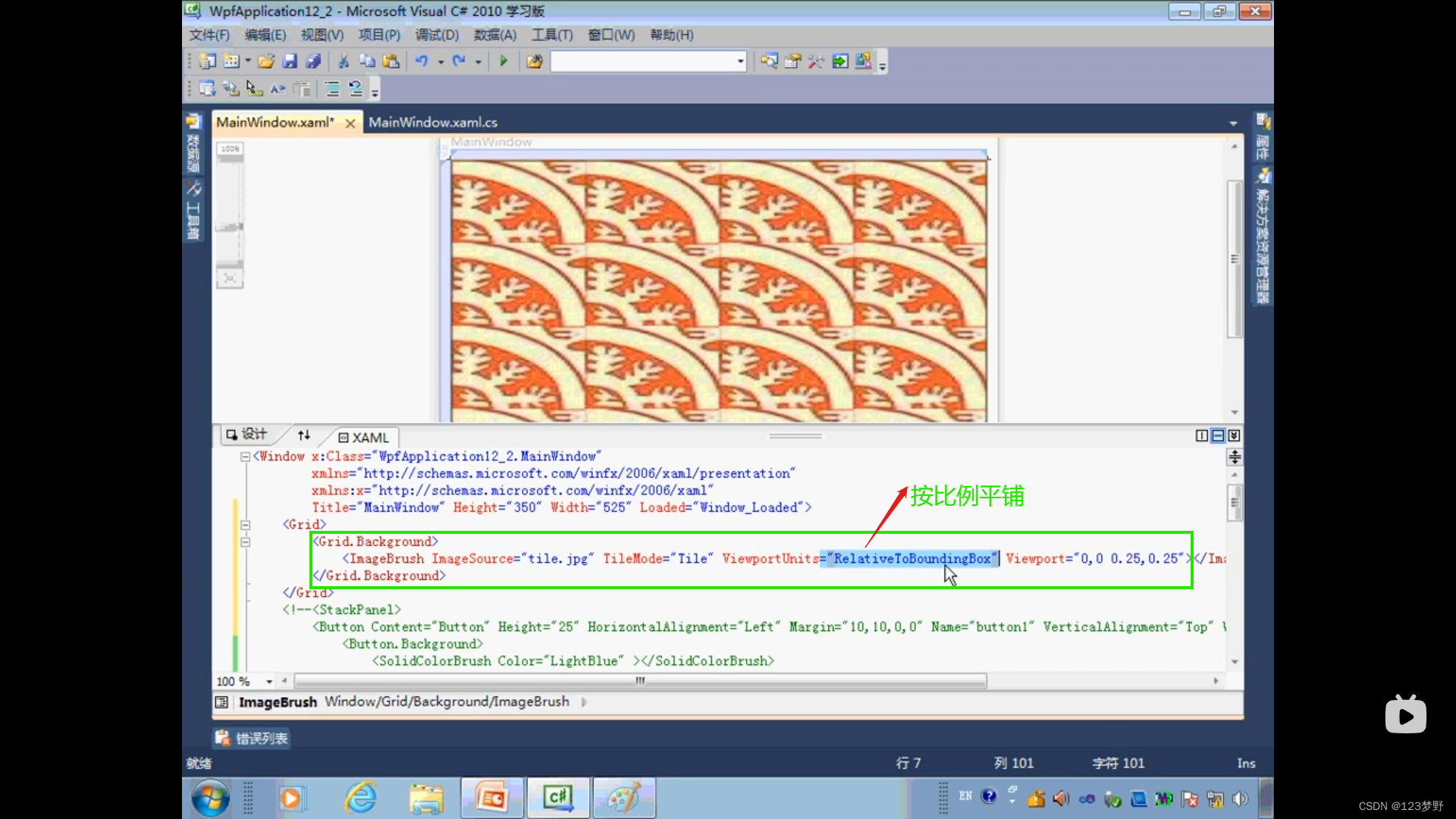Image resolution: width=1456 pixels, height=819 pixels.
Task: Close the MainWindow.xaml tab
Action: (350, 123)
